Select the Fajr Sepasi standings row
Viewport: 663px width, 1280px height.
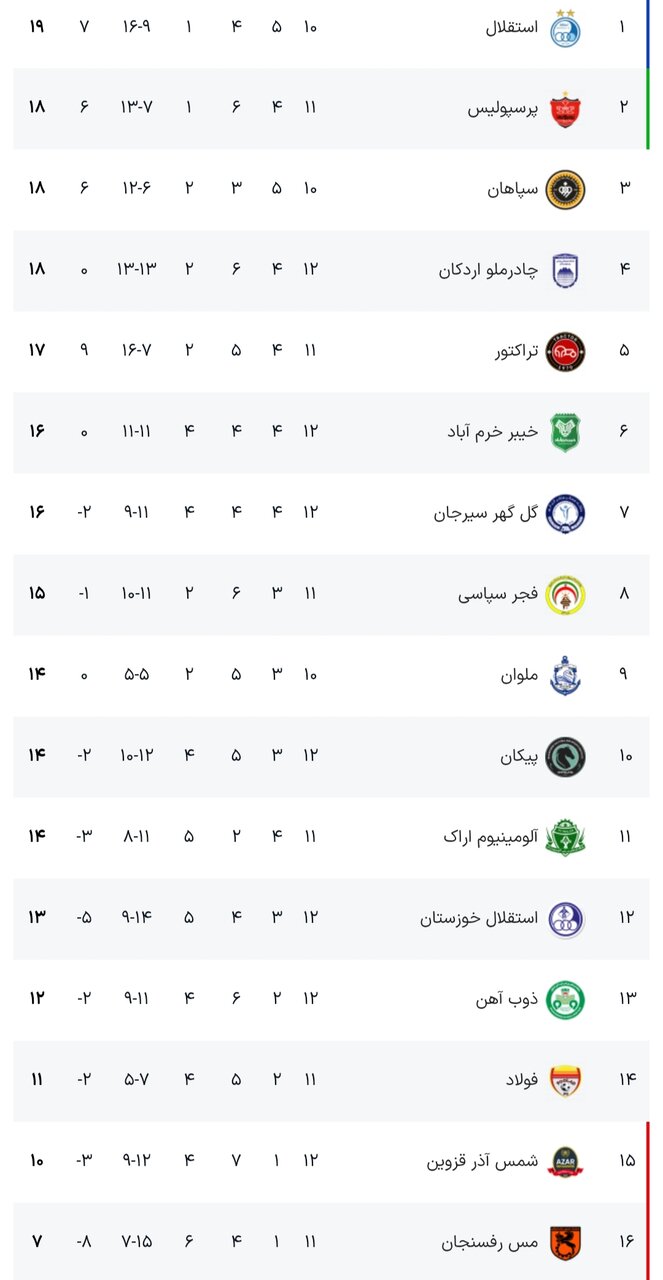point(330,593)
